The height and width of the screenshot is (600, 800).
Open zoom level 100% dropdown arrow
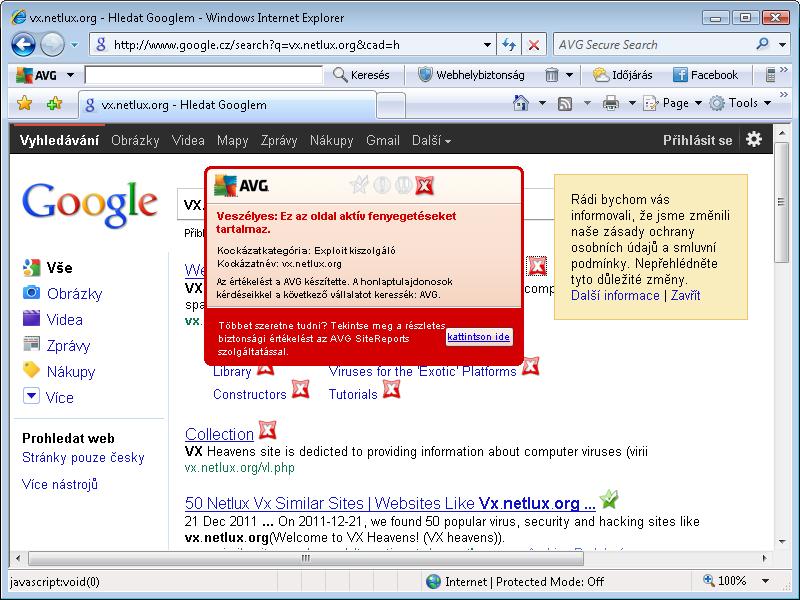pyautogui.click(x=765, y=581)
